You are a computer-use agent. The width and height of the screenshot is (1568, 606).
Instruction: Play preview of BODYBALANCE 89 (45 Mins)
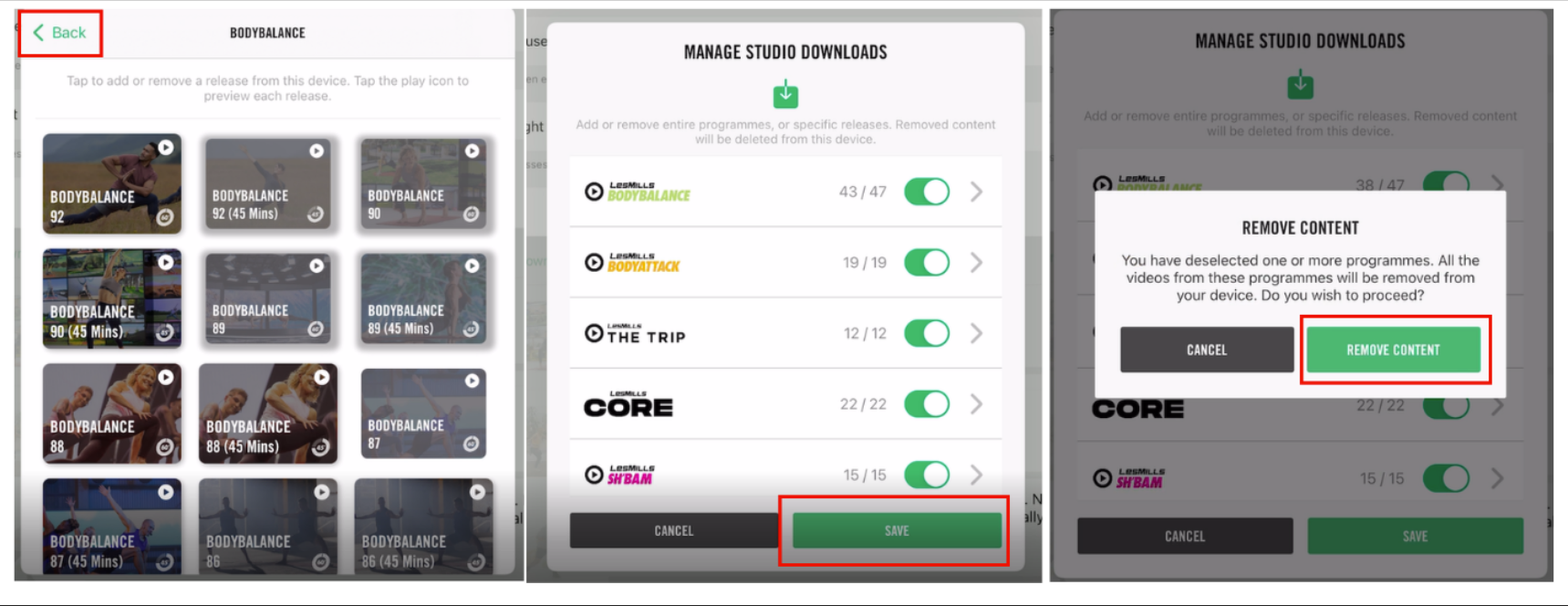472,266
